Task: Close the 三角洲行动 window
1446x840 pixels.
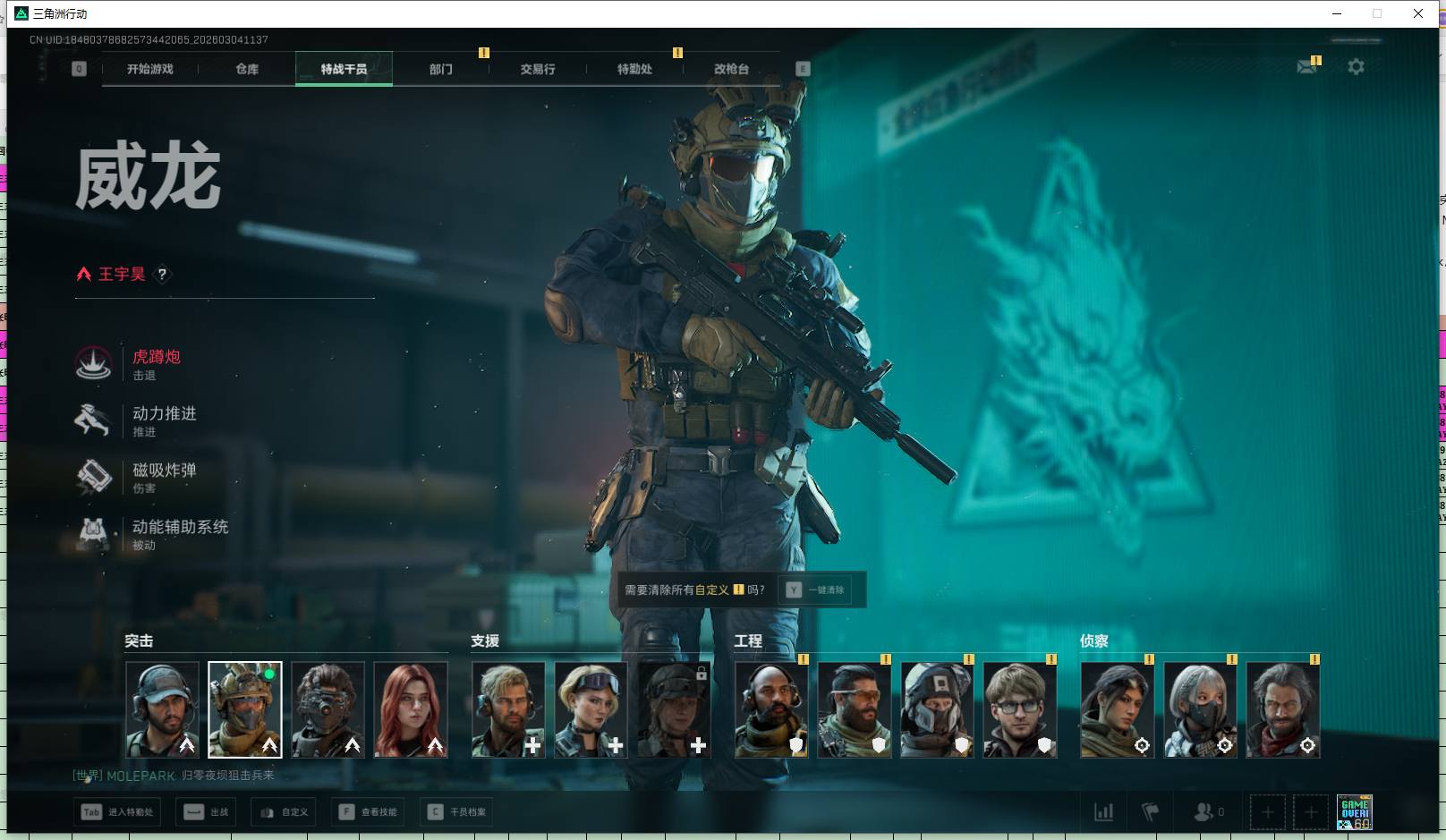Action: (x=1418, y=13)
